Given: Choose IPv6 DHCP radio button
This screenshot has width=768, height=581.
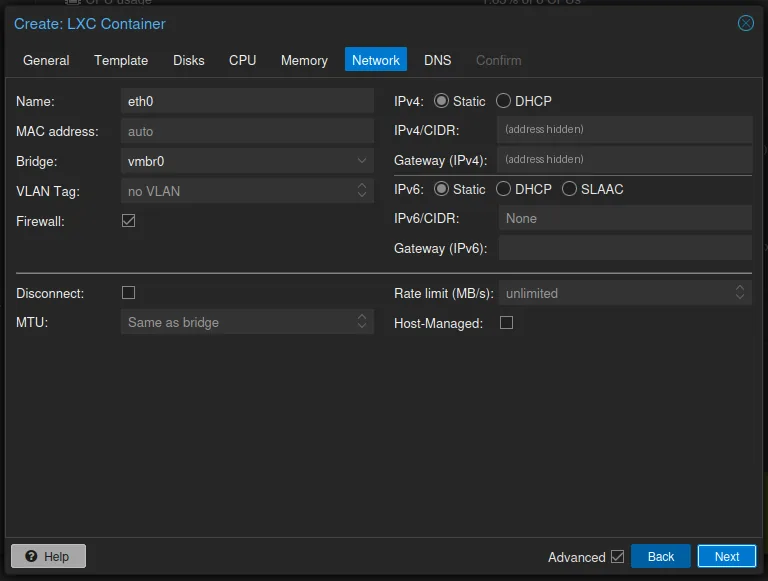Looking at the screenshot, I should coord(503,189).
